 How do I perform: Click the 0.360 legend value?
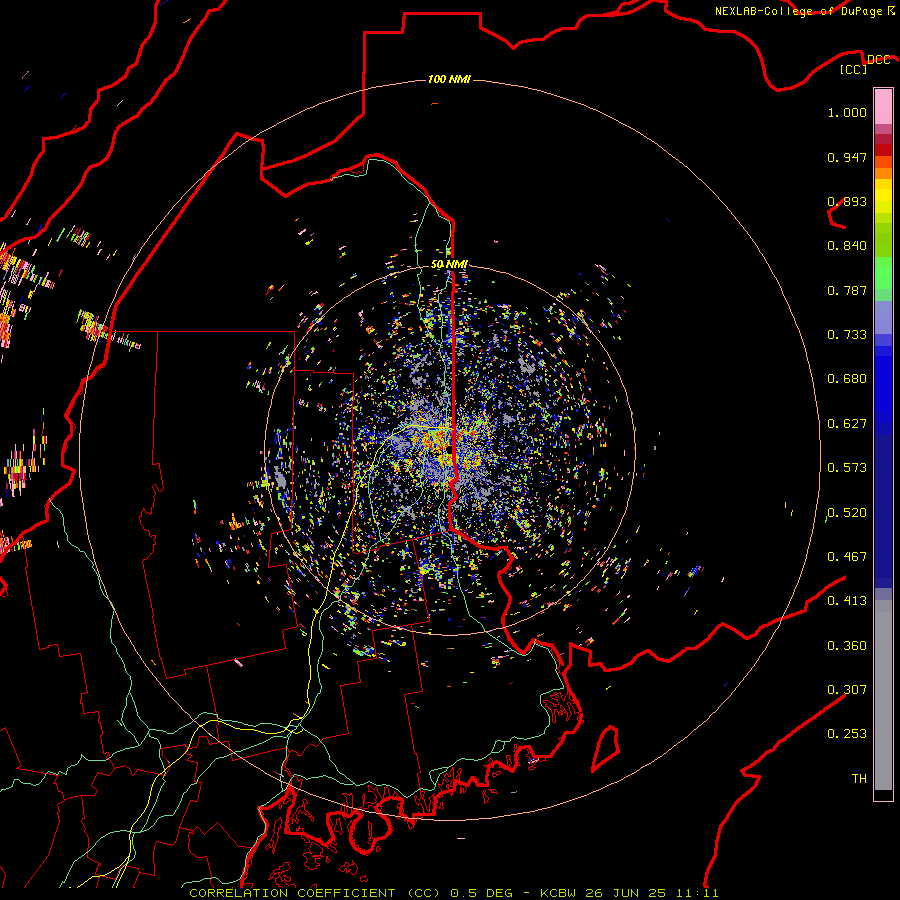[x=847, y=646]
